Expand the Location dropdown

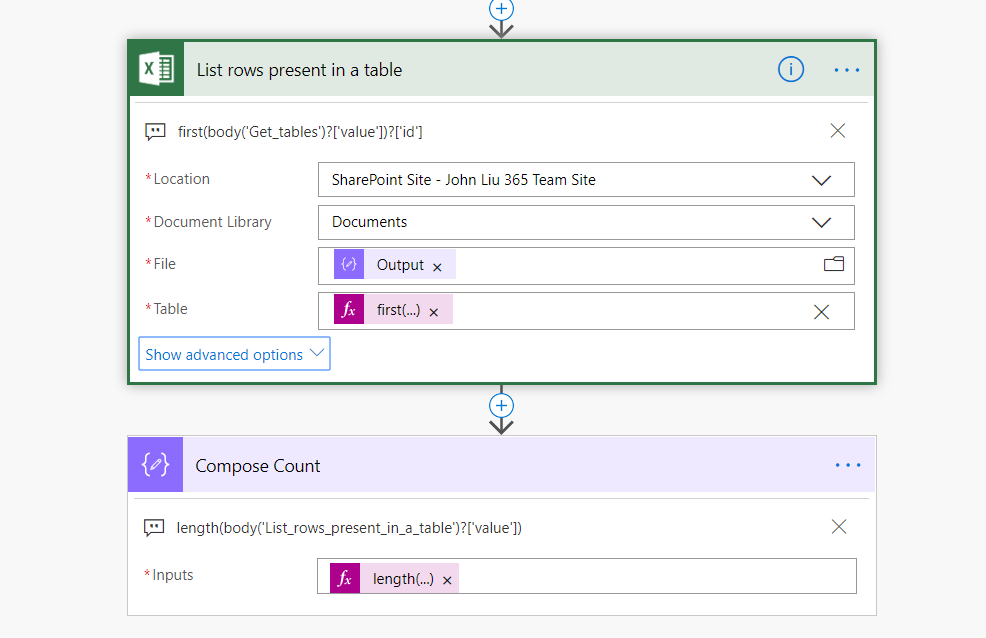[x=821, y=180]
